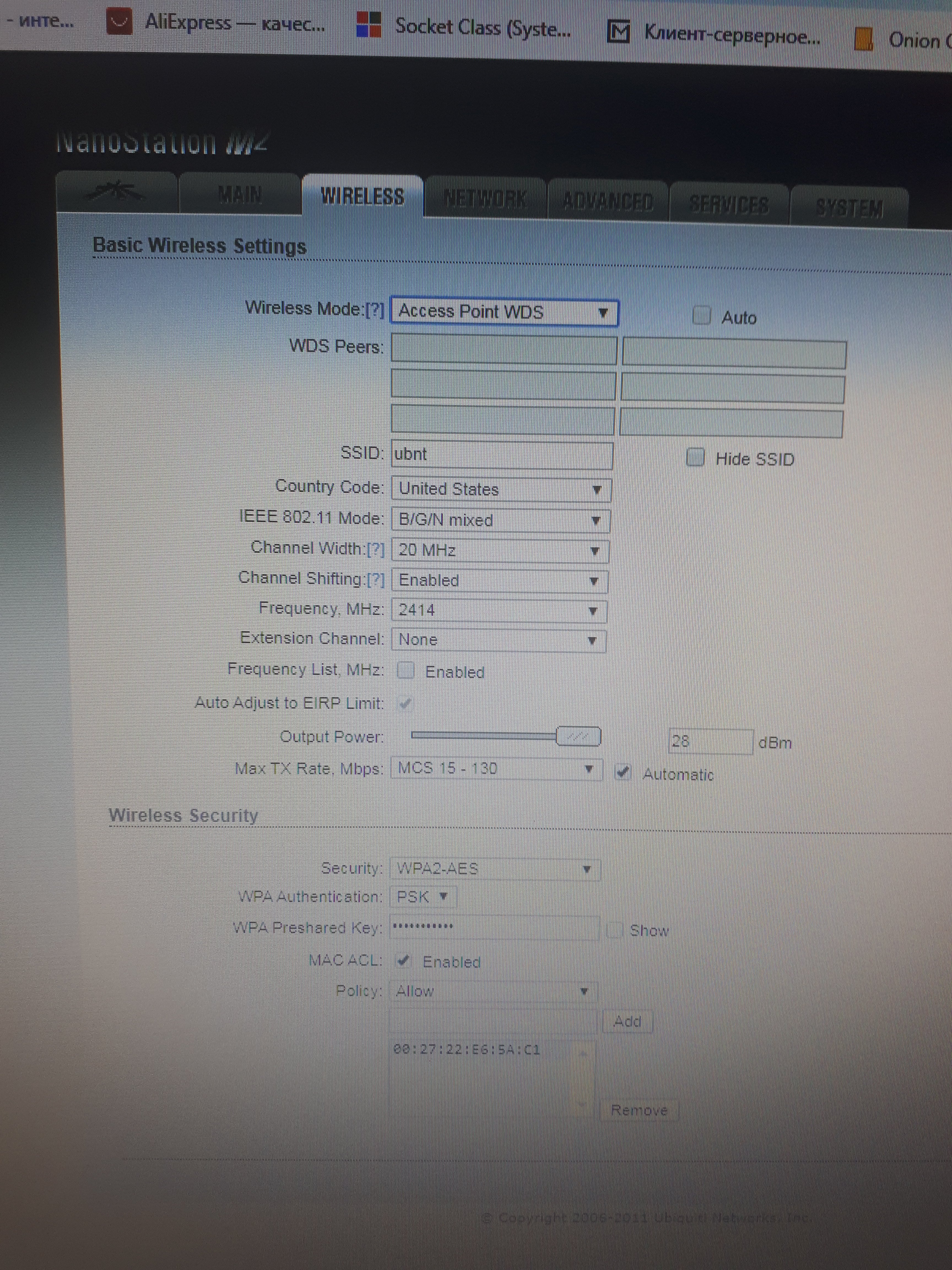
Task: Open the NETWORK tab
Action: pyautogui.click(x=485, y=199)
